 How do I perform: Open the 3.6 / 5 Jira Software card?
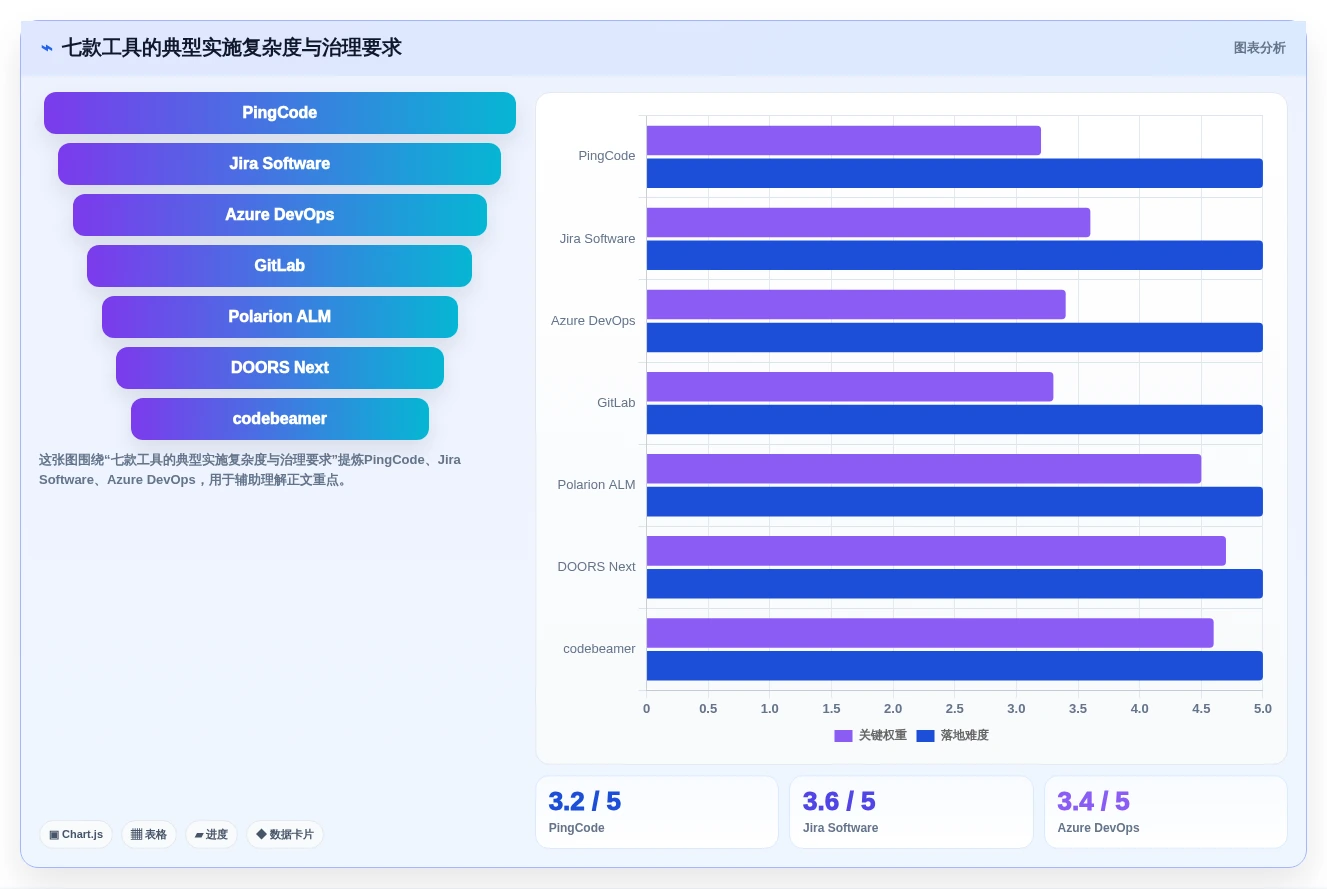tap(911, 812)
